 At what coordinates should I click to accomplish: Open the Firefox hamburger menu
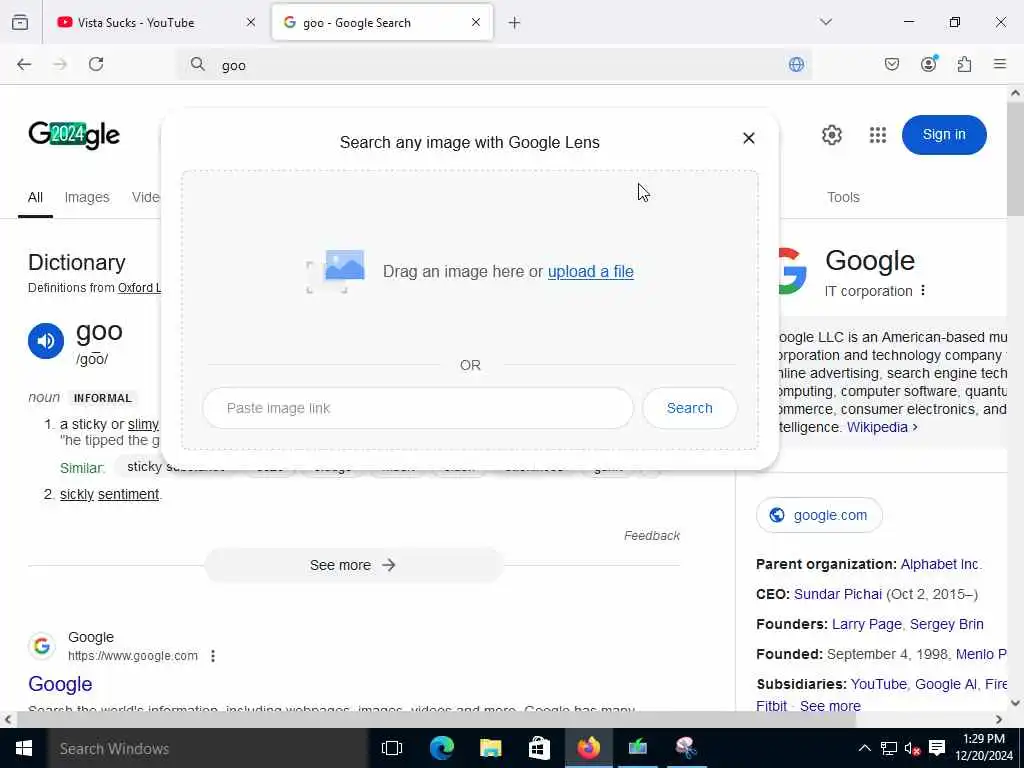tap(999, 64)
